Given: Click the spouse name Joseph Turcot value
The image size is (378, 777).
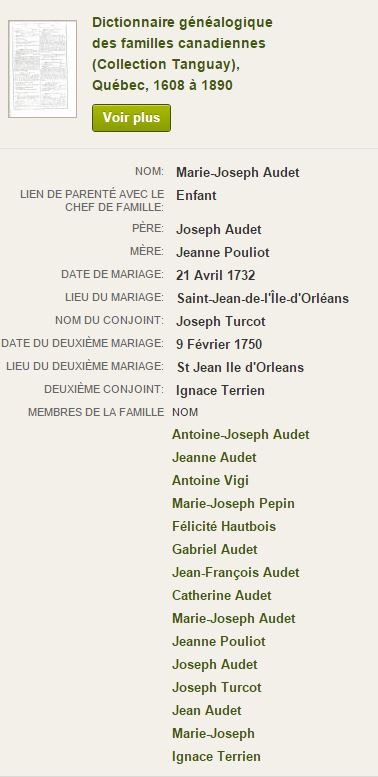Looking at the screenshot, I should (x=221, y=321).
